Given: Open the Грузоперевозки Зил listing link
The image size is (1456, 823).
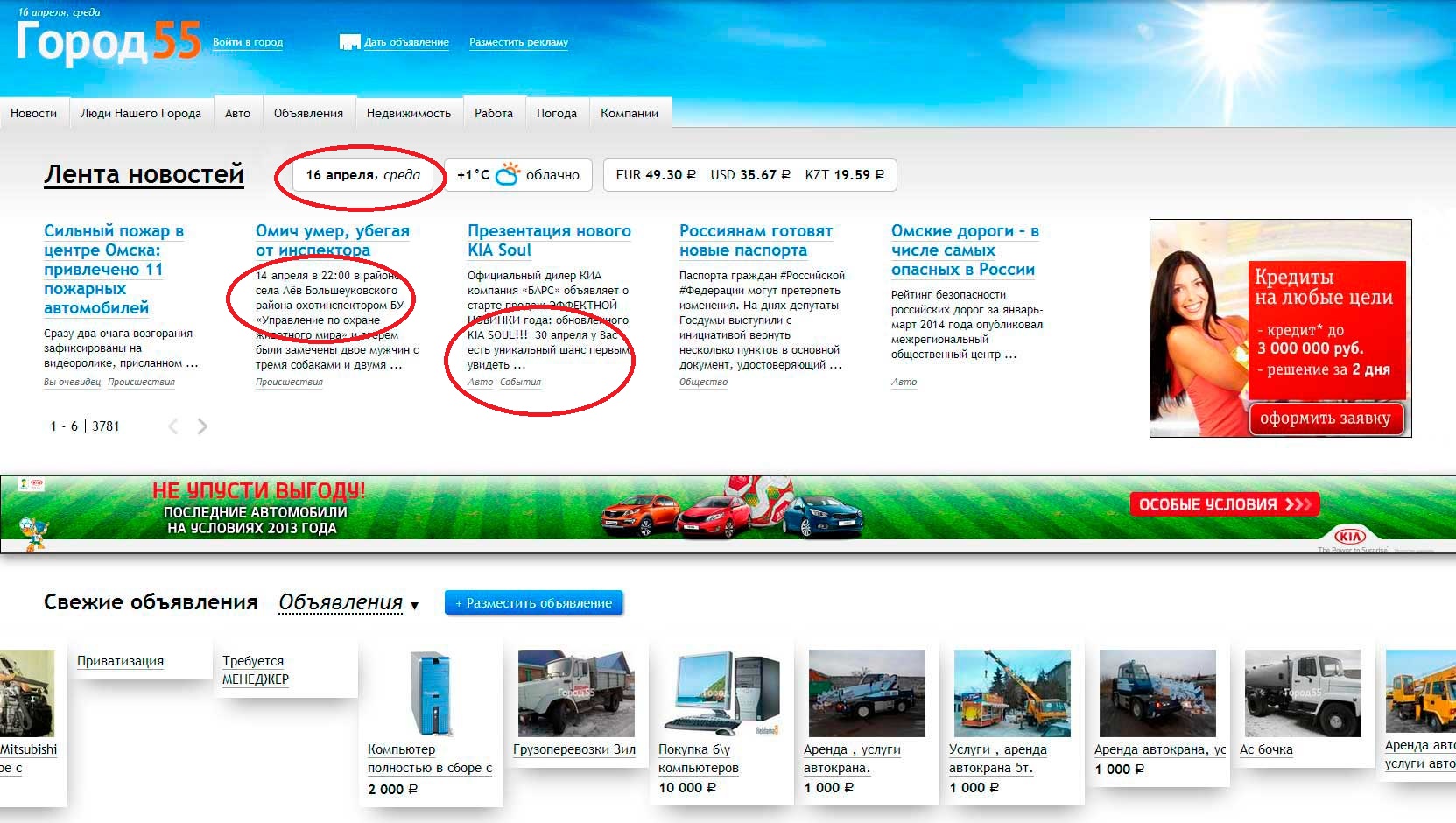Looking at the screenshot, I should [574, 749].
